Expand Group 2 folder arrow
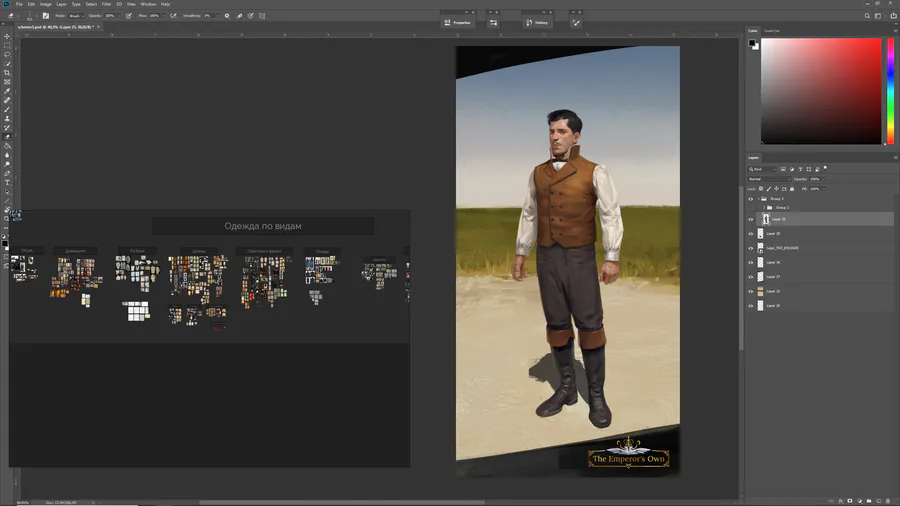 764,208
